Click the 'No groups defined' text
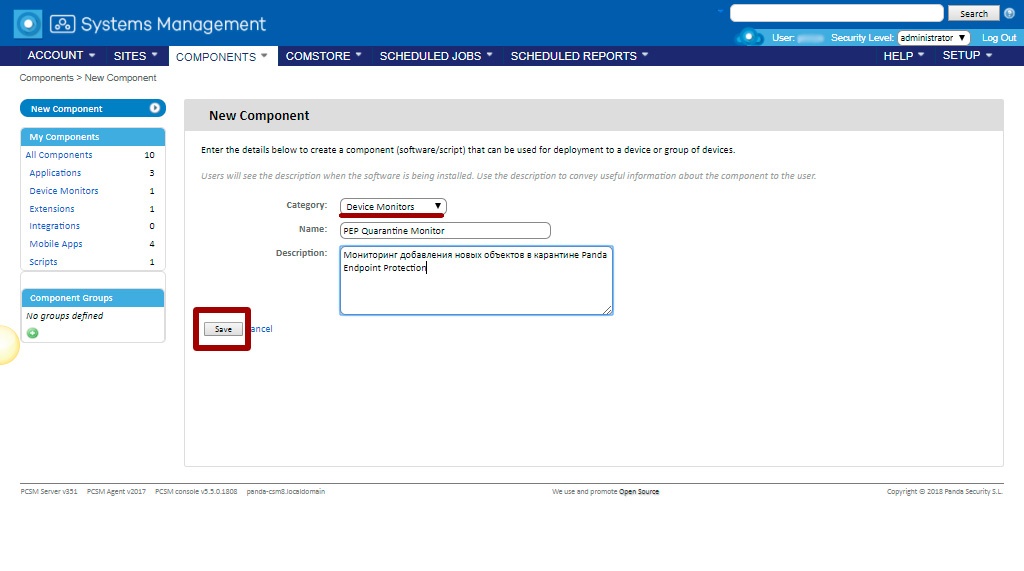Screen dimensions: 1024x571 (65, 316)
